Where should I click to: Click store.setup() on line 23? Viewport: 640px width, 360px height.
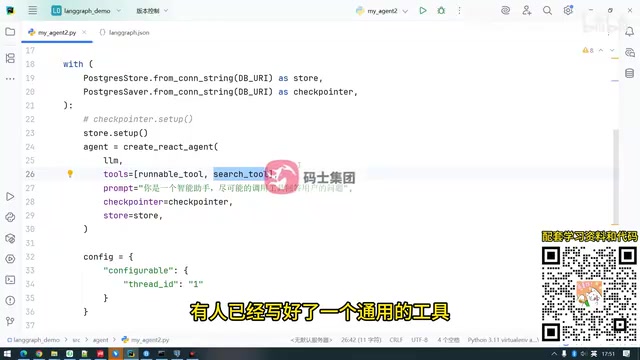tap(116, 133)
